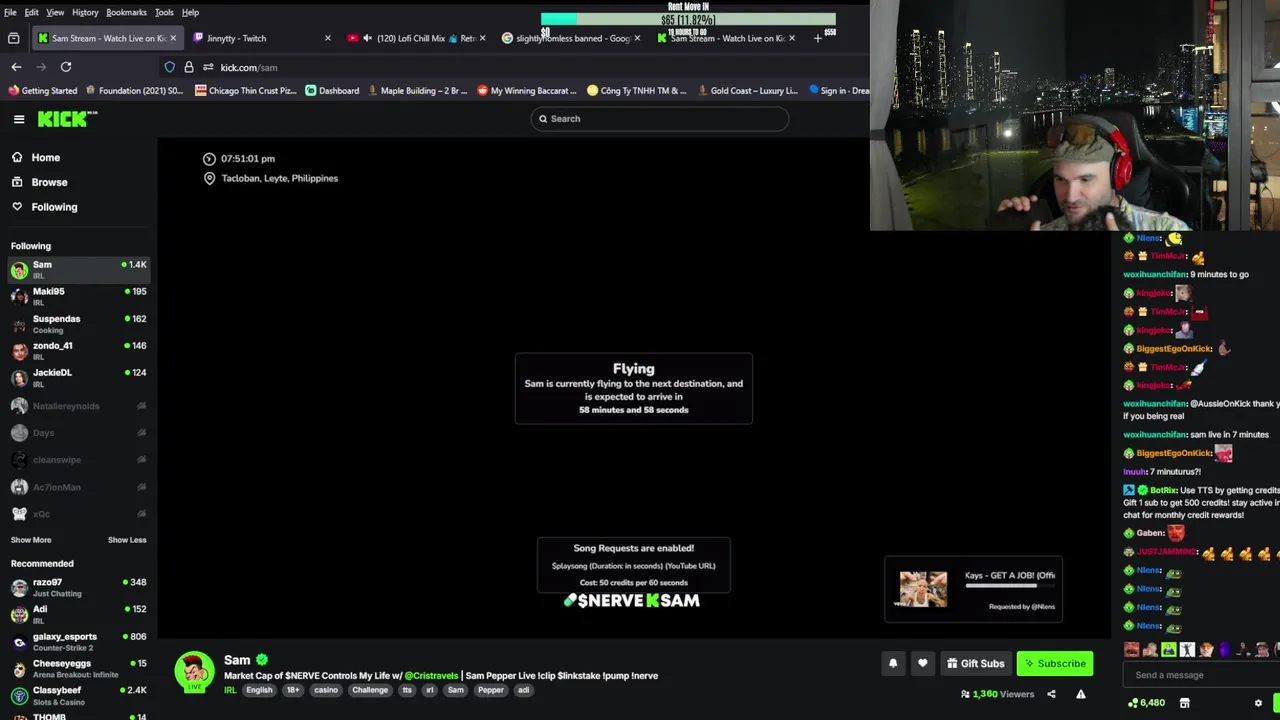Image resolution: width=1280 pixels, height=720 pixels.
Task: Click the browser back arrow
Action: click(x=16, y=67)
